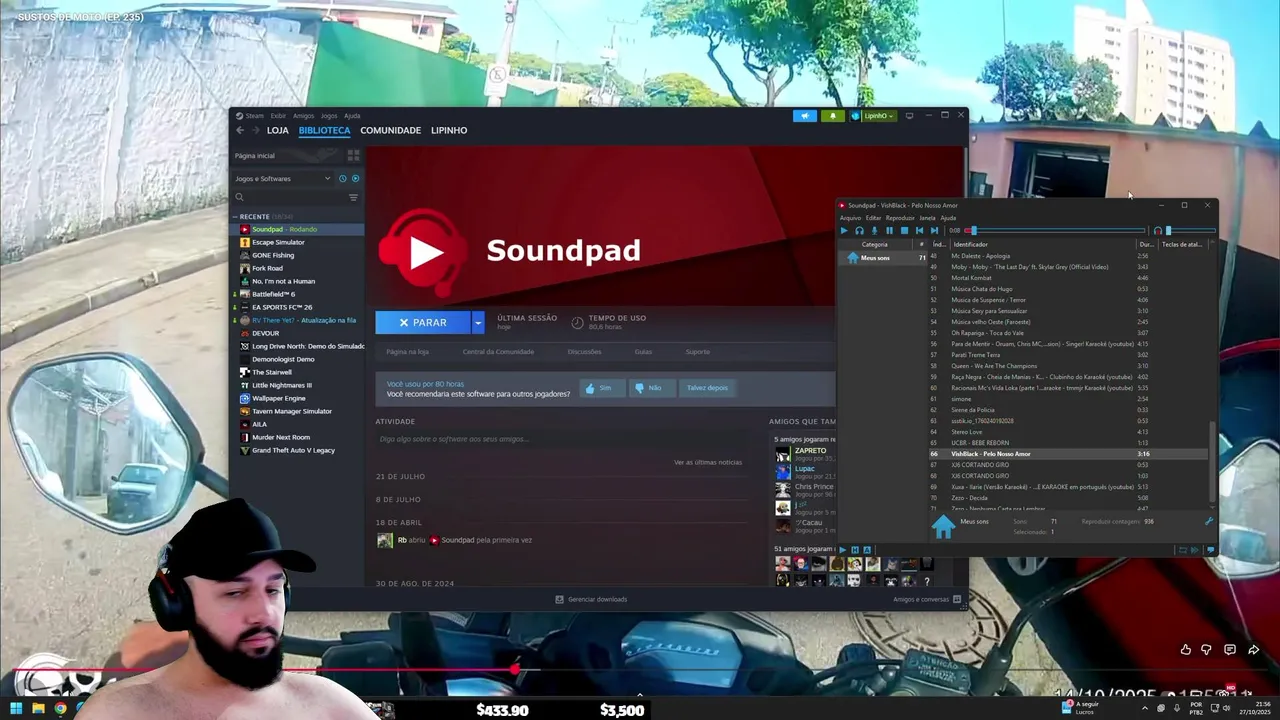Screen dimensions: 1280x720
Task: Select Wallpaper Engine in library list
Action: (279, 398)
